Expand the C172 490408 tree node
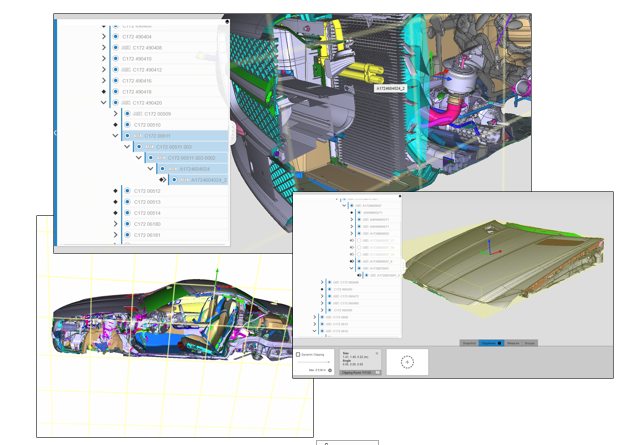The height and width of the screenshot is (445, 625). [104, 47]
